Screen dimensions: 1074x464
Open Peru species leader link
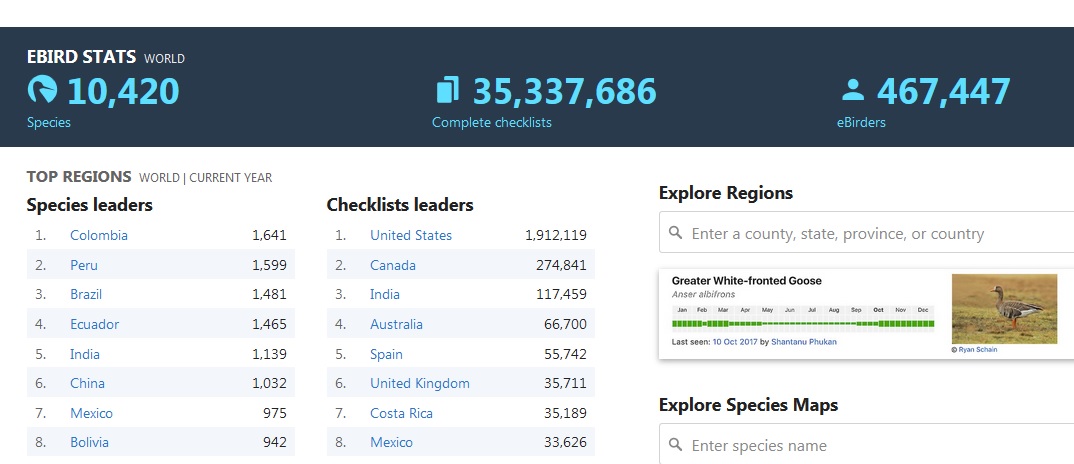pos(84,265)
